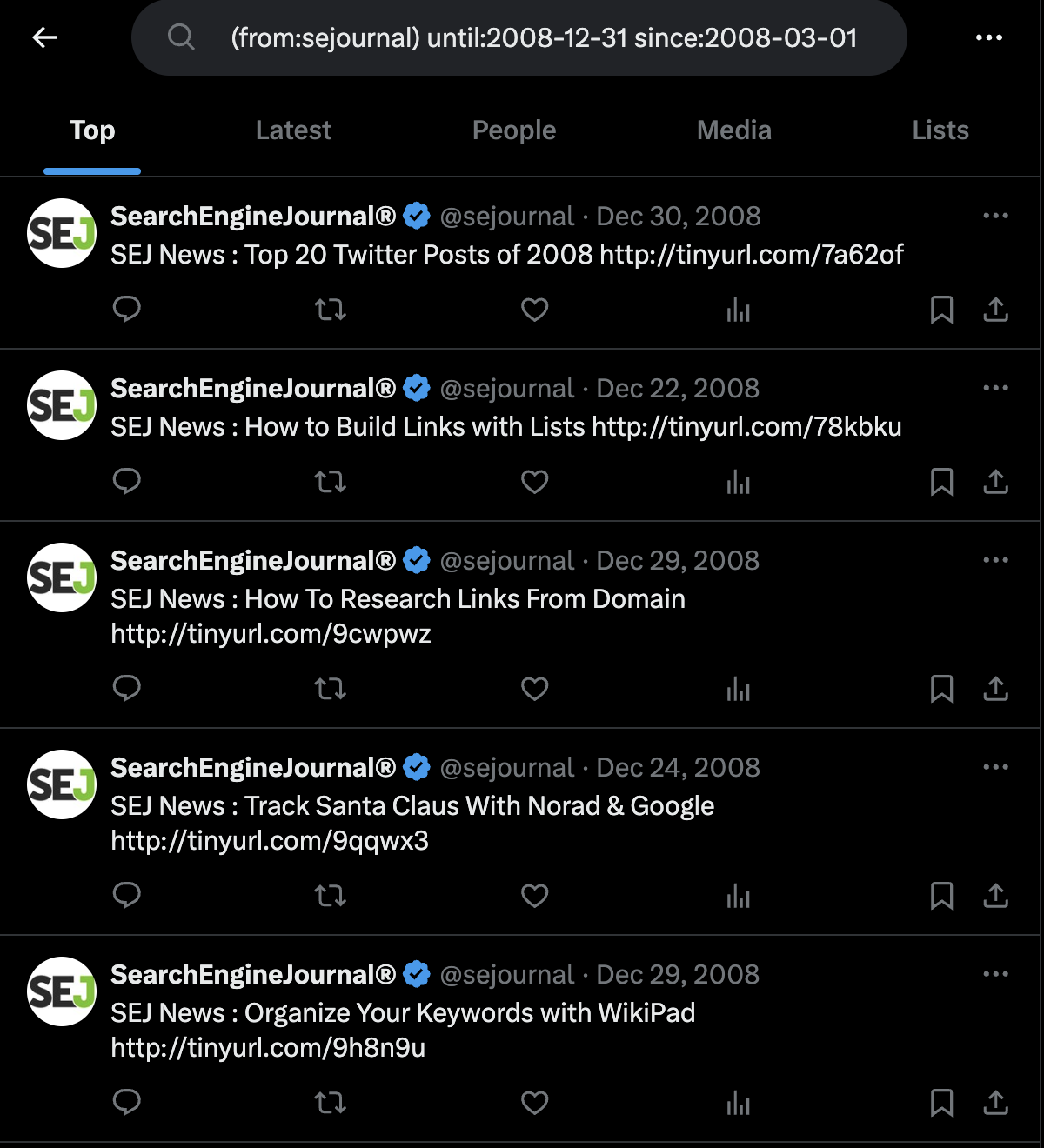View analytics of Dec 30 tweet
The width and height of the screenshot is (1044, 1148).
[738, 310]
